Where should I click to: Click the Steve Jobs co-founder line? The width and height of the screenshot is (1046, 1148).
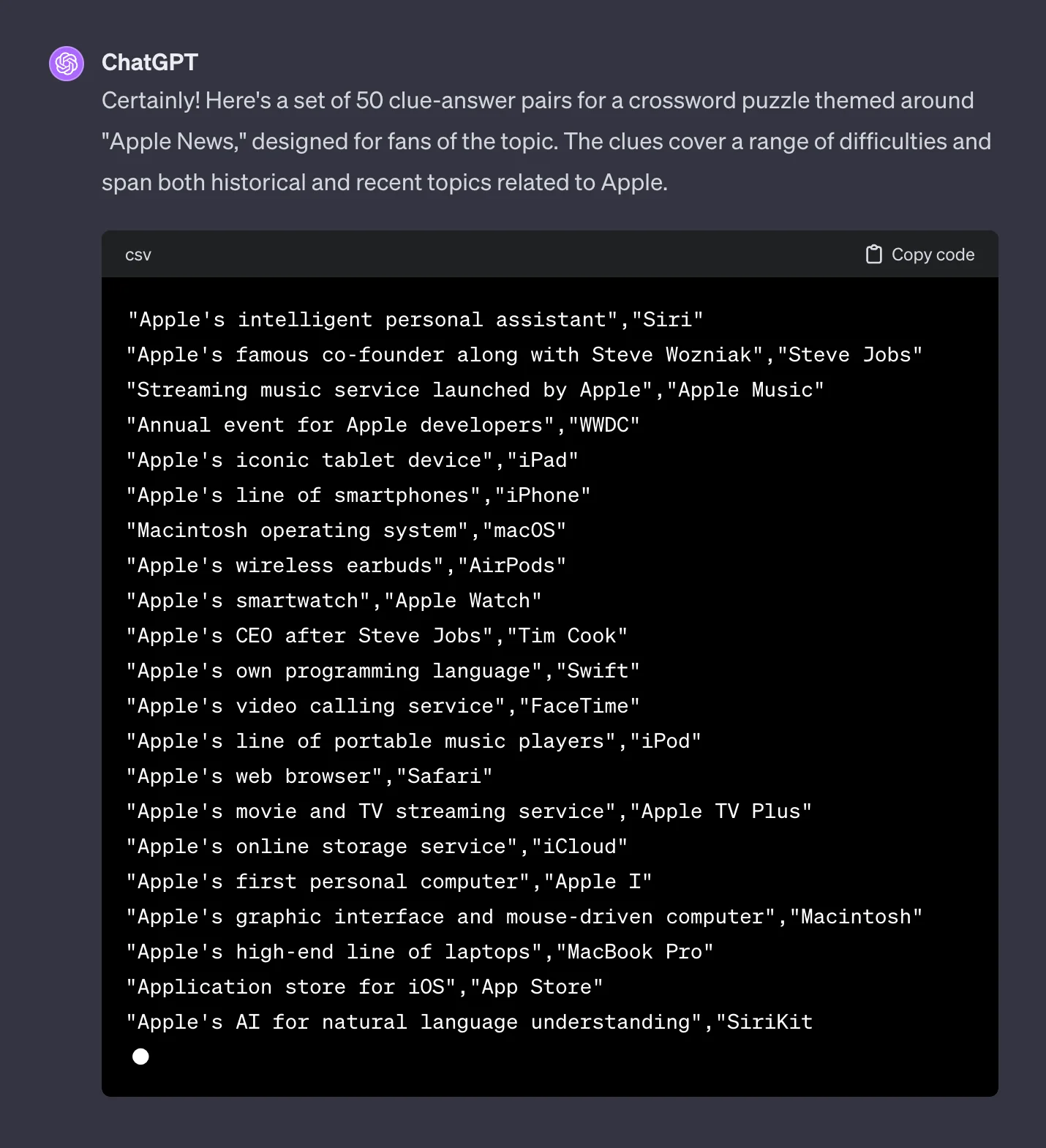(524, 355)
